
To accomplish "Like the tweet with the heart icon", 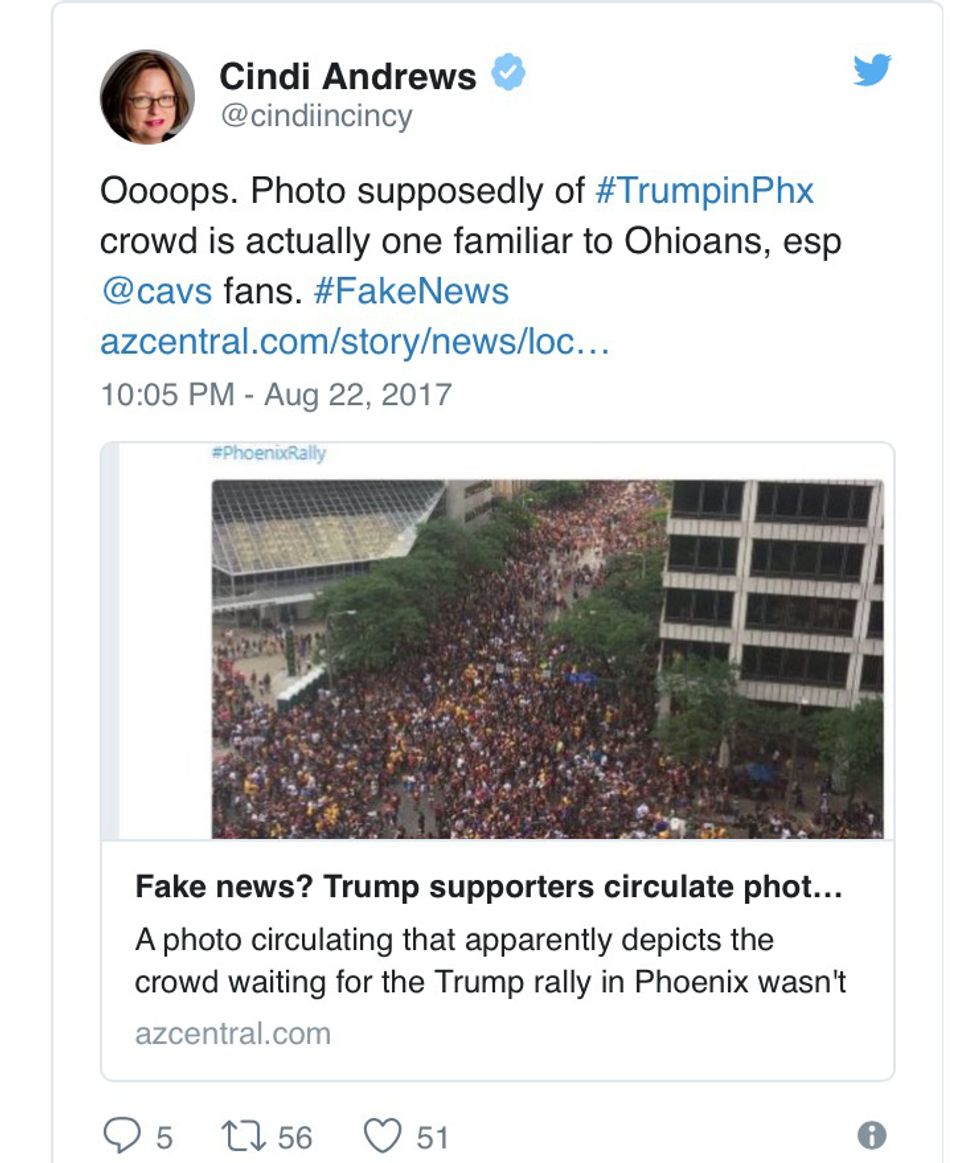I will click(381, 1136).
